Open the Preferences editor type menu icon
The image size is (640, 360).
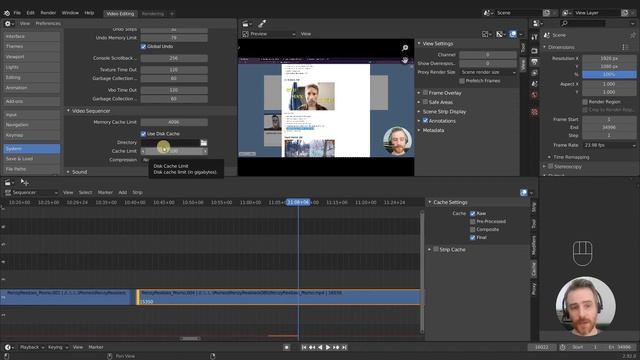(x=9, y=24)
